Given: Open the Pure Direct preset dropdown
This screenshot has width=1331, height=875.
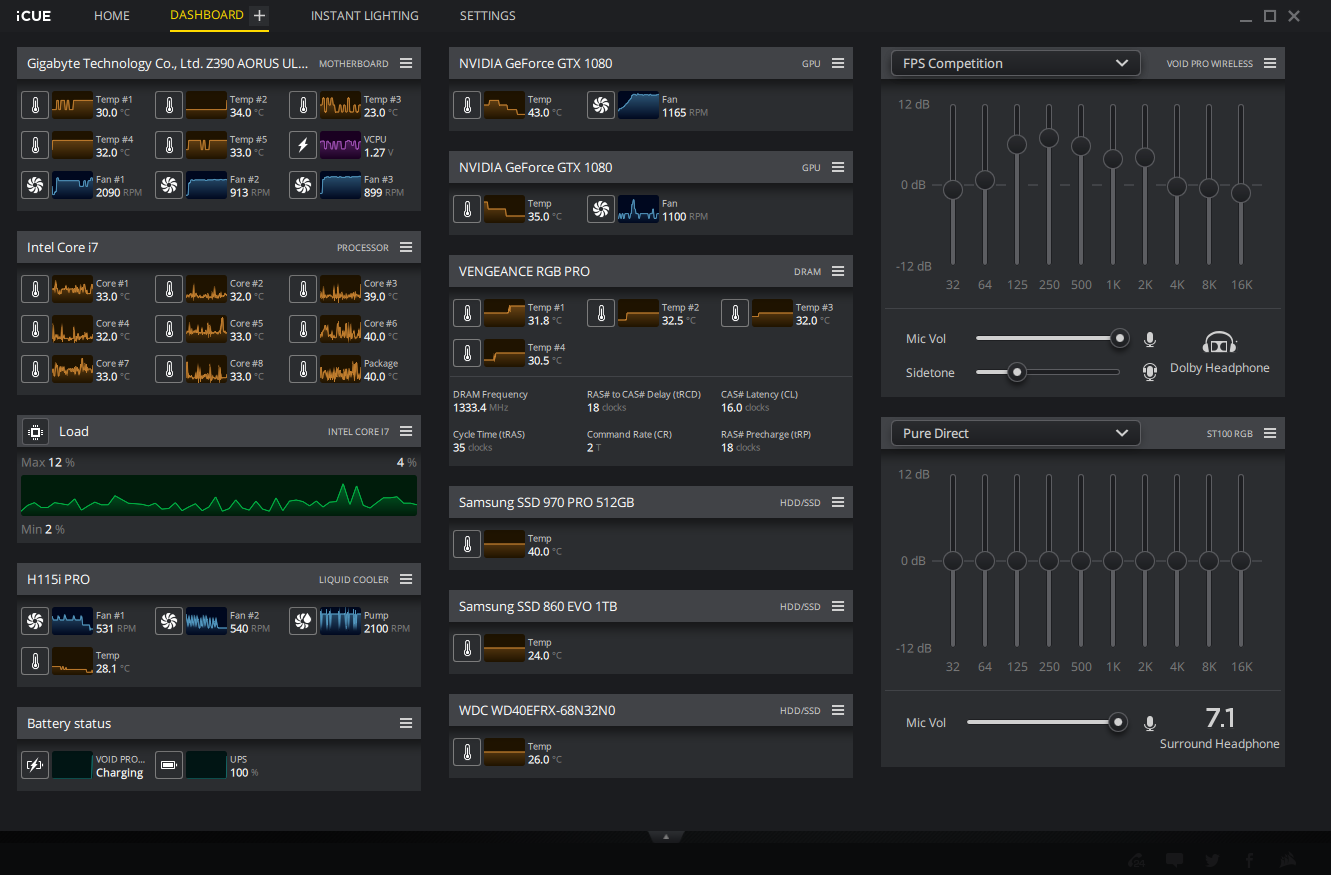Looking at the screenshot, I should tap(1015, 433).
